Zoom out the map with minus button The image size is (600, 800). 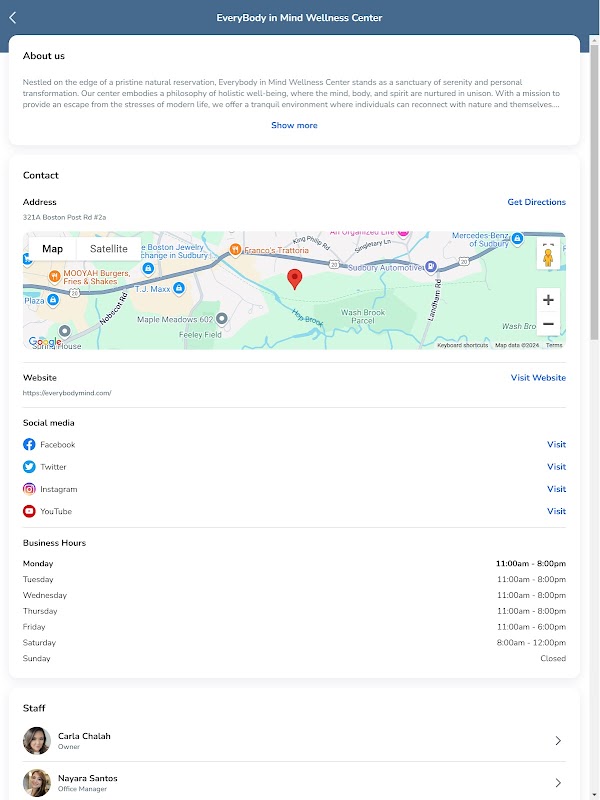click(548, 323)
